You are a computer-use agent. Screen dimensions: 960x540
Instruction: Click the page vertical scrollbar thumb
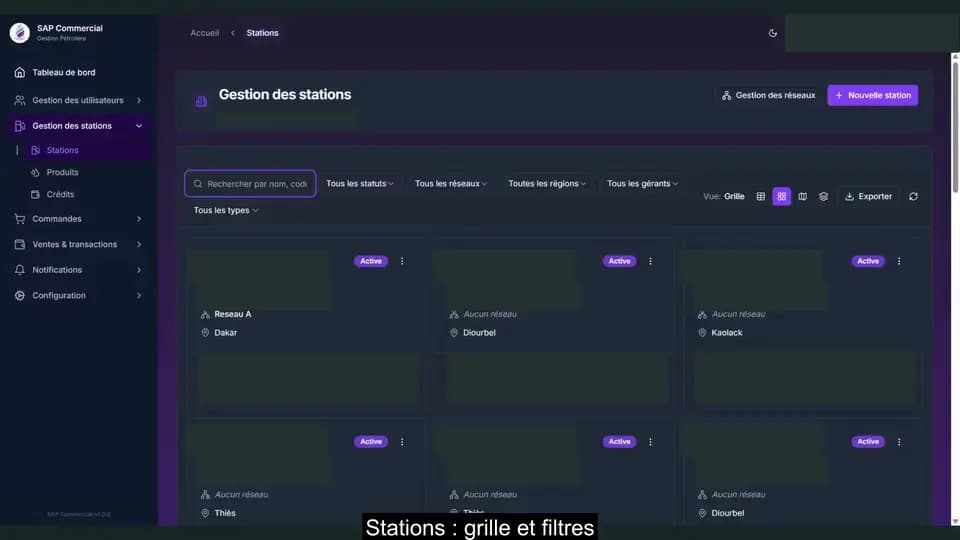tap(955, 127)
